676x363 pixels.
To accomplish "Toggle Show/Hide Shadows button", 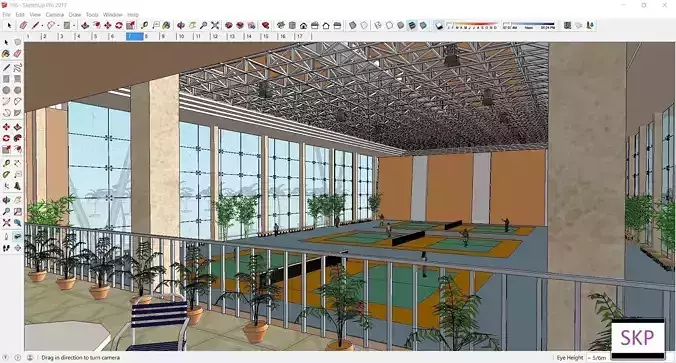I will pos(439,25).
